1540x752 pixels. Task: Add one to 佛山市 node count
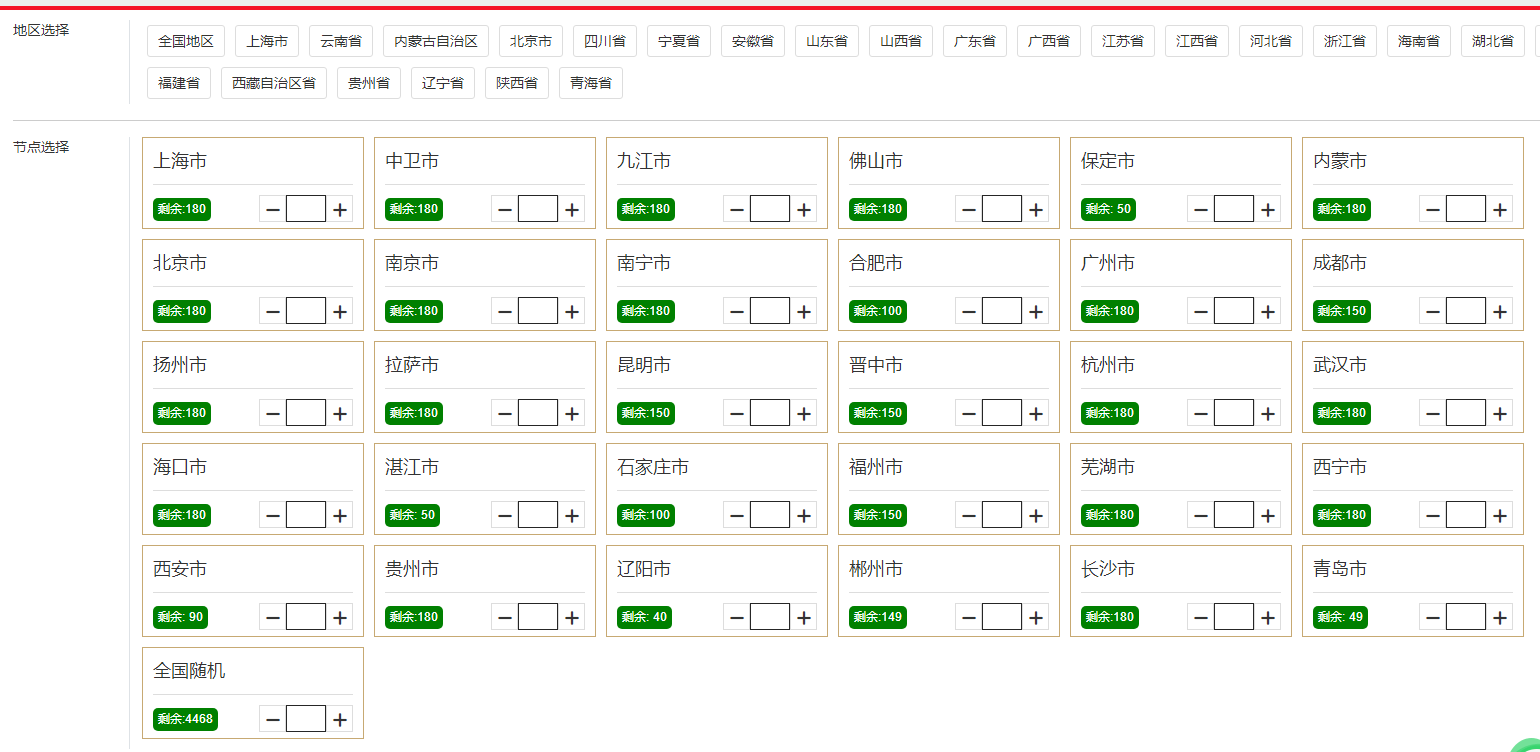1036,209
